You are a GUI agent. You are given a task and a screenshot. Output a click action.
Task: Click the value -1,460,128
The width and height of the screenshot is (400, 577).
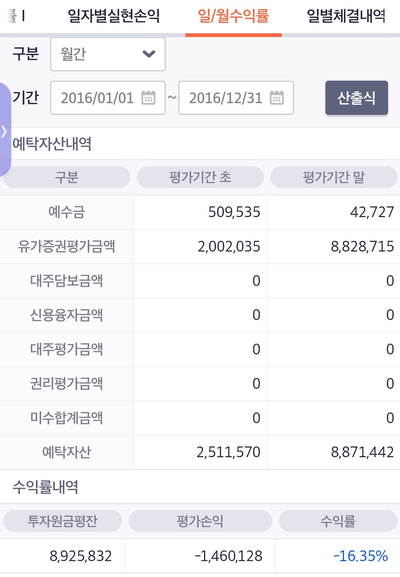point(229,556)
